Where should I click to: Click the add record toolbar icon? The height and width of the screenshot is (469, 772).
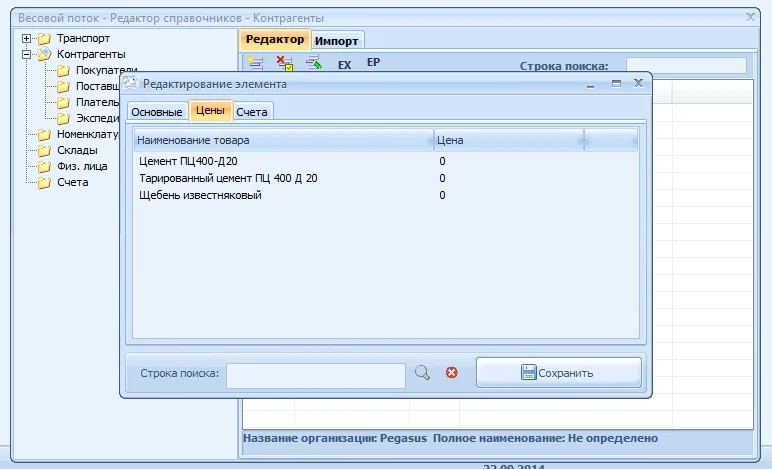pos(255,63)
